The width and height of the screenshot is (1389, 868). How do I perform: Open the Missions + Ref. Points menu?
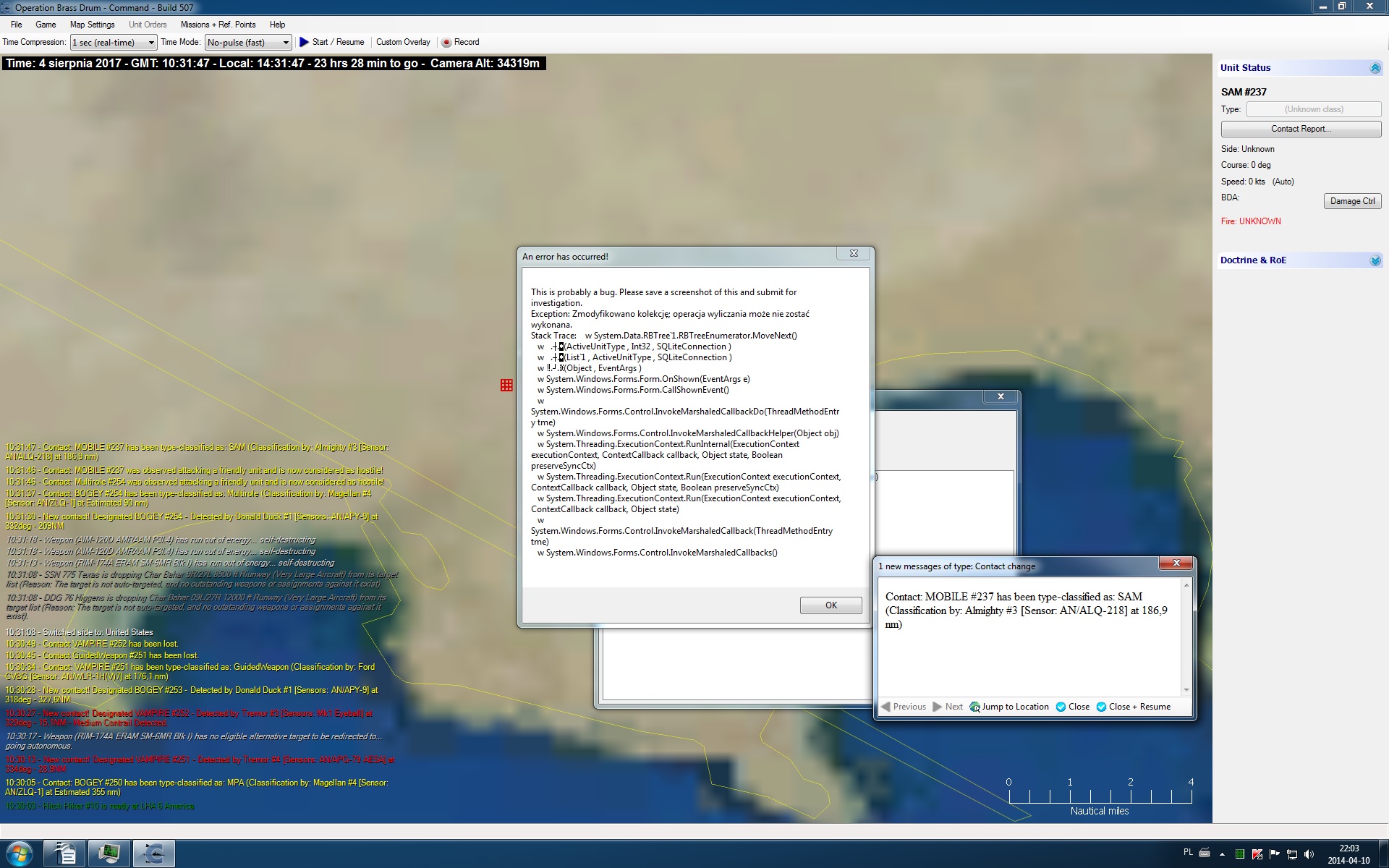(218, 25)
